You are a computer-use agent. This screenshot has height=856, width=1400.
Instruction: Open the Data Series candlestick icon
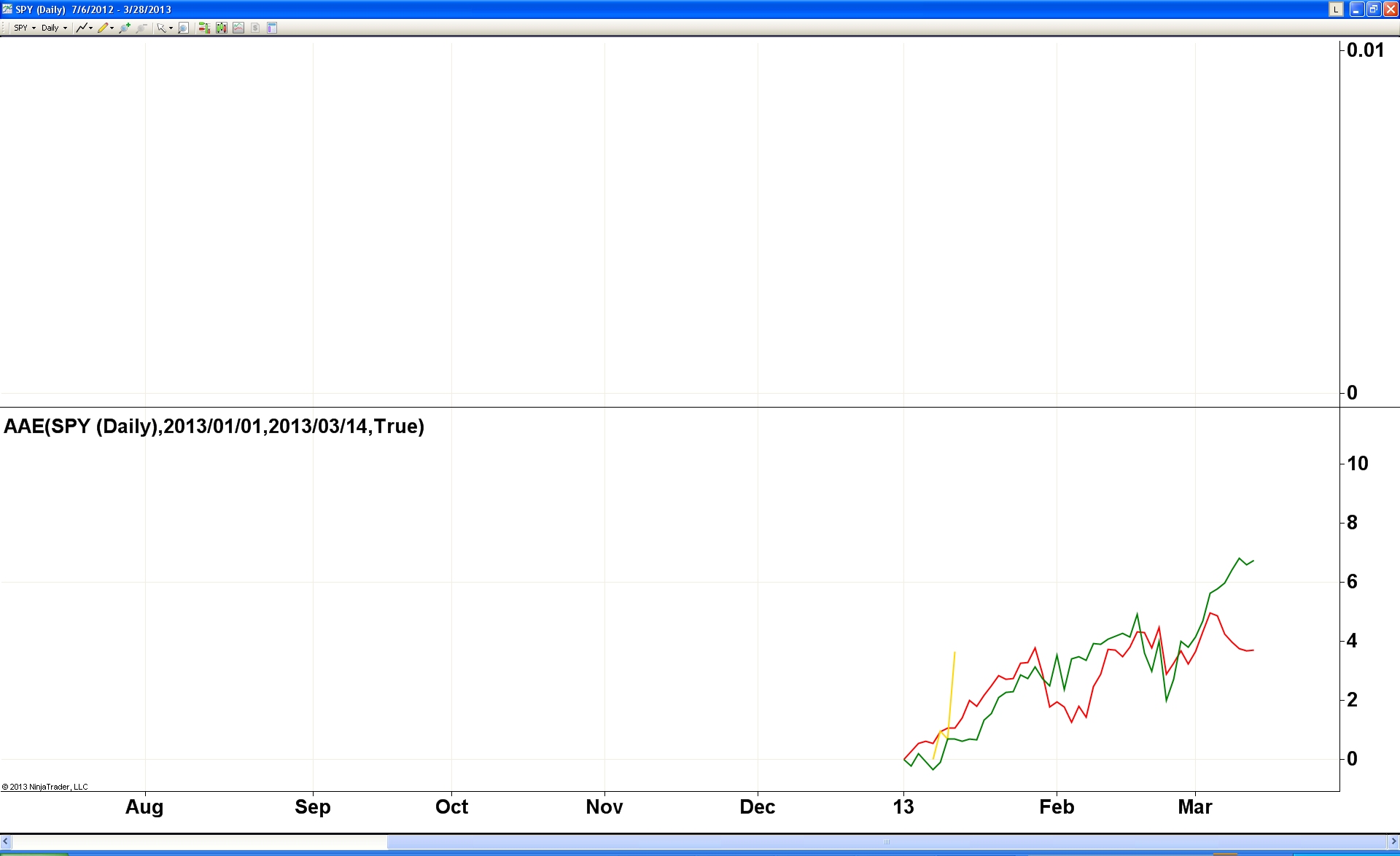pos(221,28)
